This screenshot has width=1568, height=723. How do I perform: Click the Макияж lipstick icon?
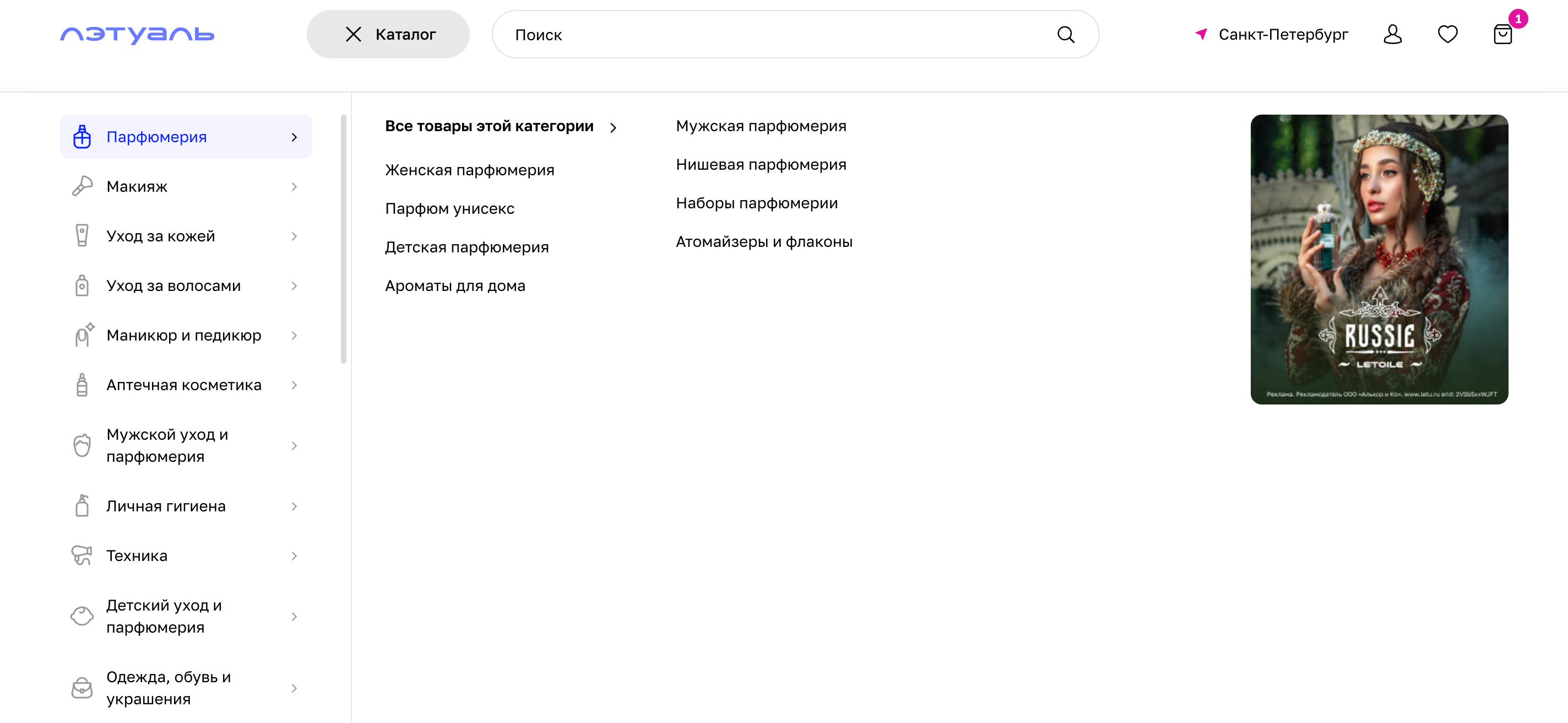pos(82,186)
